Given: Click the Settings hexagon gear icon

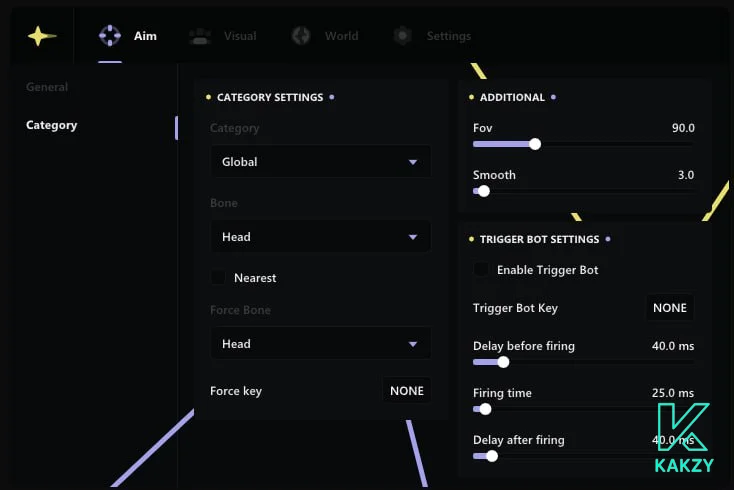Looking at the screenshot, I should (402, 36).
